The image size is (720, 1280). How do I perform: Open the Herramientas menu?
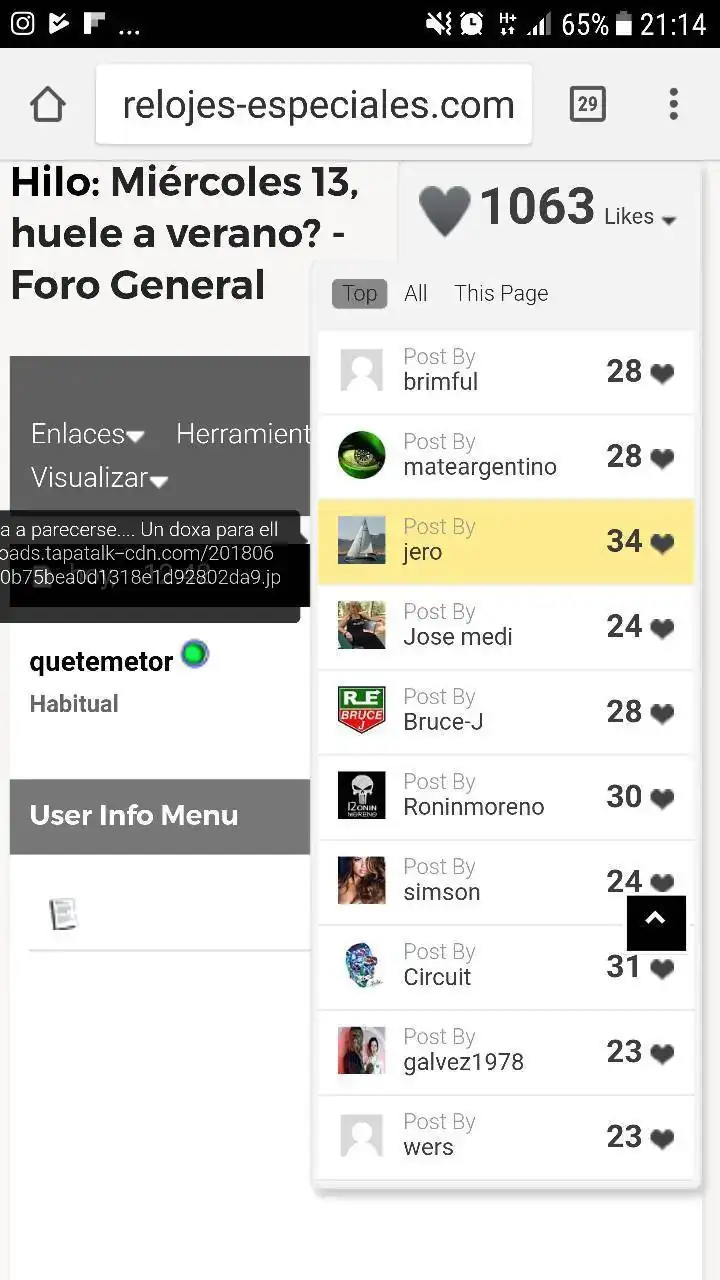pyautogui.click(x=243, y=433)
